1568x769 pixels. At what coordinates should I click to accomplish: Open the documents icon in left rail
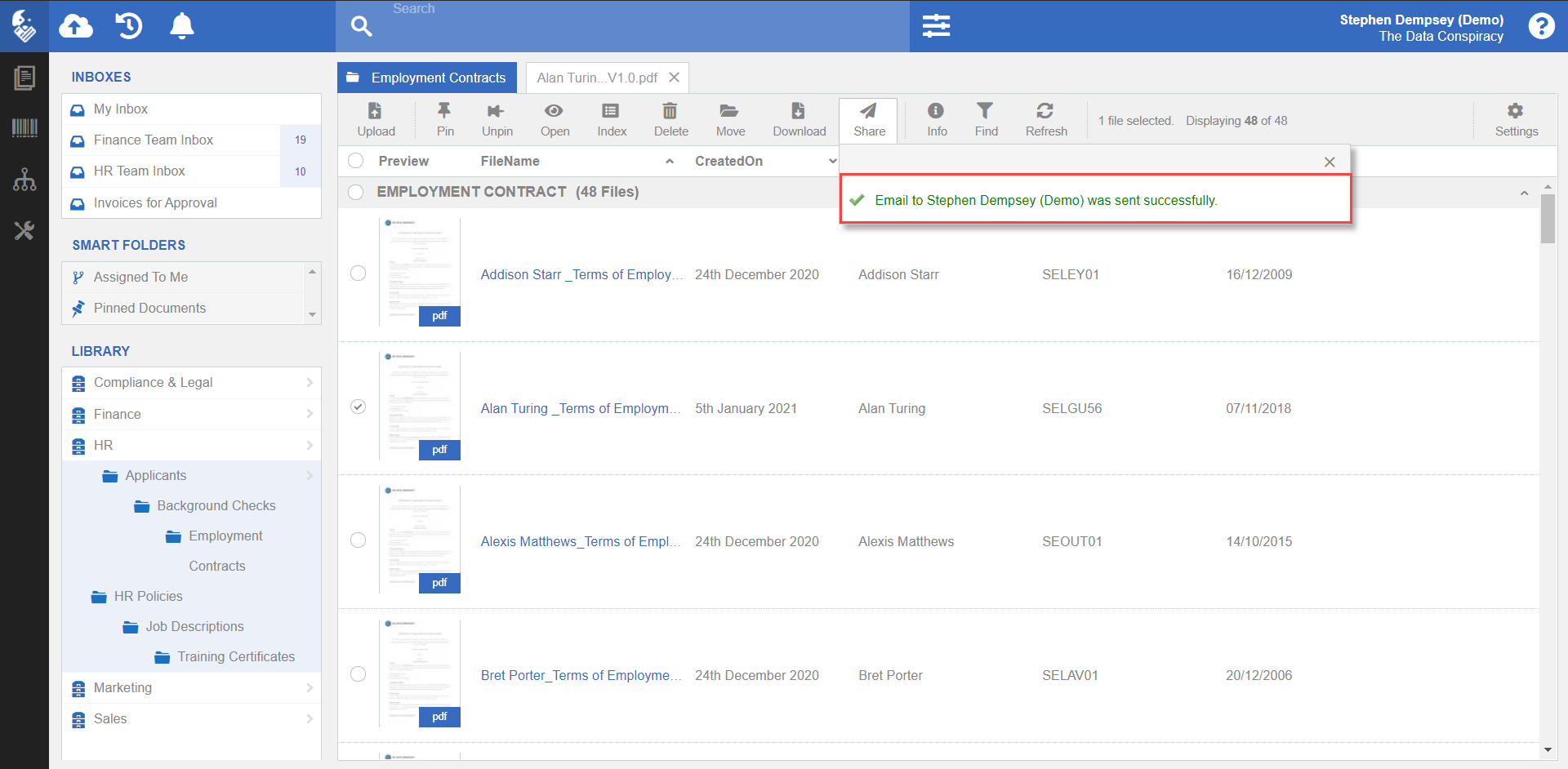(x=24, y=78)
